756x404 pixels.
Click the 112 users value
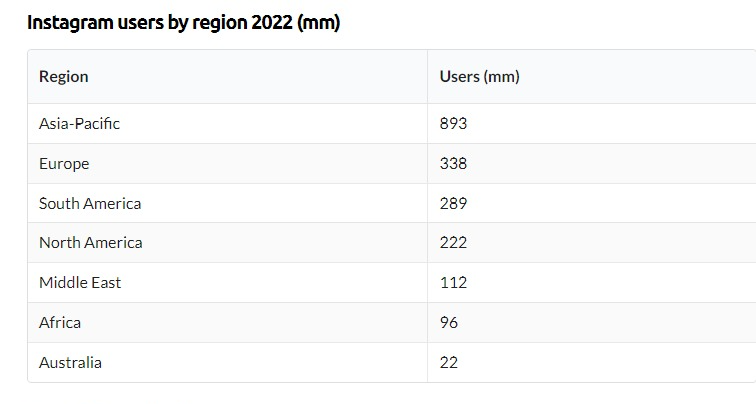tap(453, 282)
